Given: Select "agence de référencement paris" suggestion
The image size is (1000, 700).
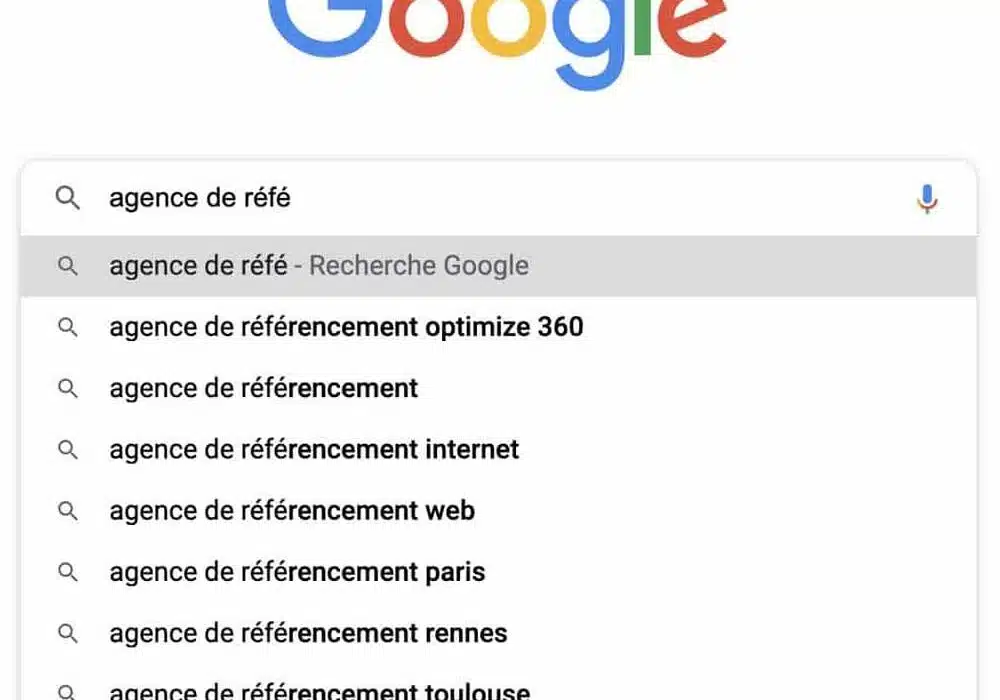Looking at the screenshot, I should point(297,573).
